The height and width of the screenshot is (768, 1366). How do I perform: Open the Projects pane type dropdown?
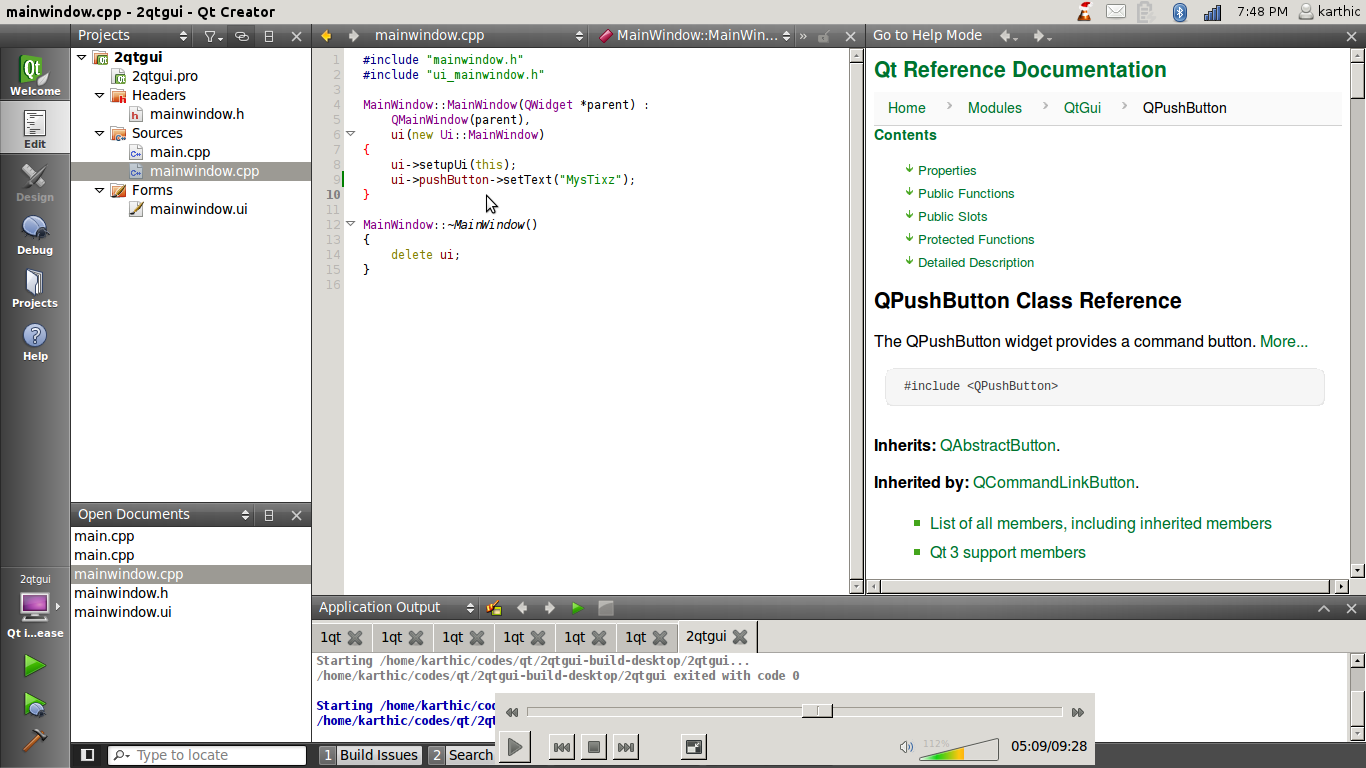click(133, 36)
